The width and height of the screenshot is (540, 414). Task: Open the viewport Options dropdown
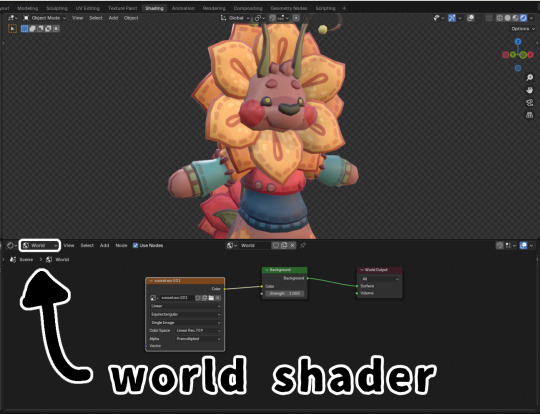click(523, 29)
